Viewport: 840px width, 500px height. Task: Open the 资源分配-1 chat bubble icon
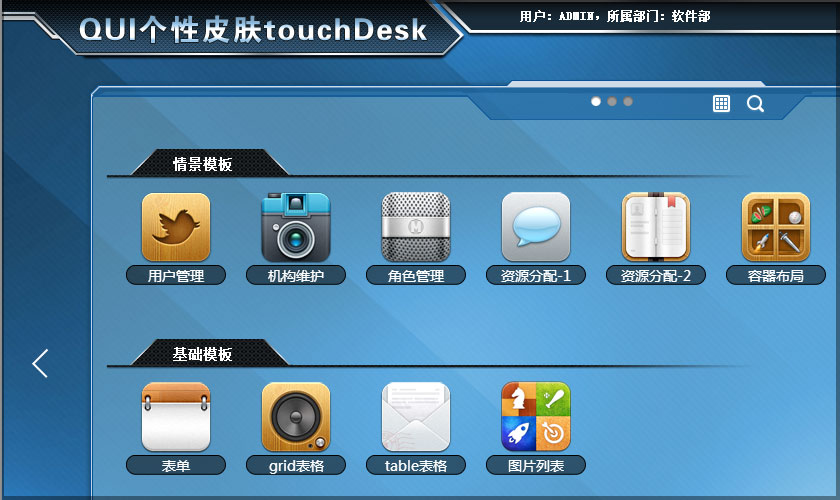coord(536,227)
